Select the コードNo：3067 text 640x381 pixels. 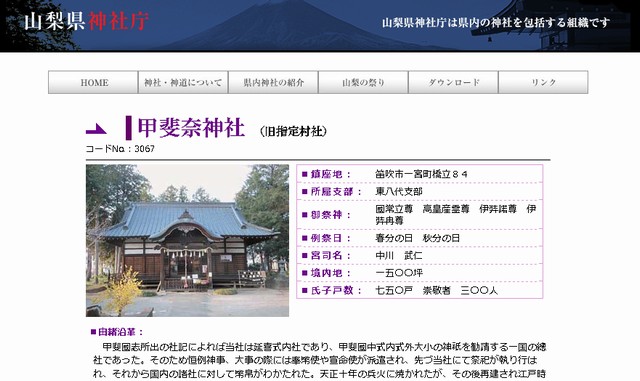tap(120, 149)
